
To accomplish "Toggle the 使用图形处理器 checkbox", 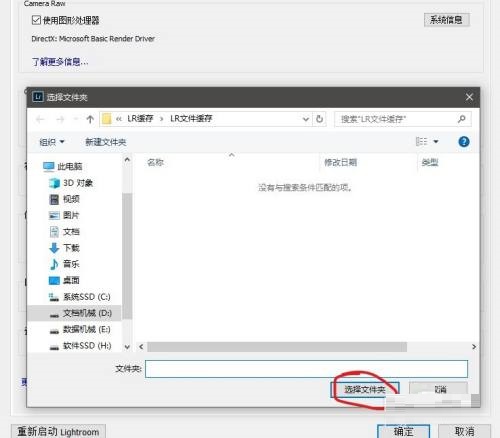I will [x=36, y=20].
